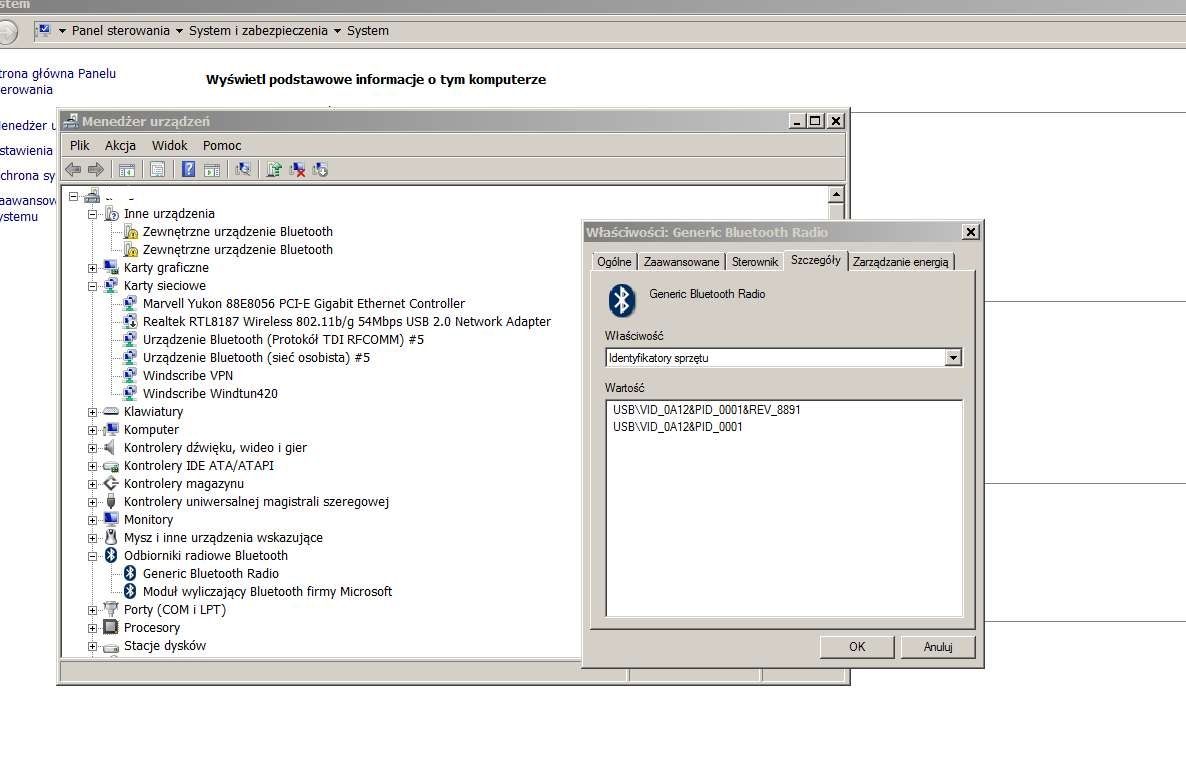Switch to the Sterownik tab

[755, 262]
